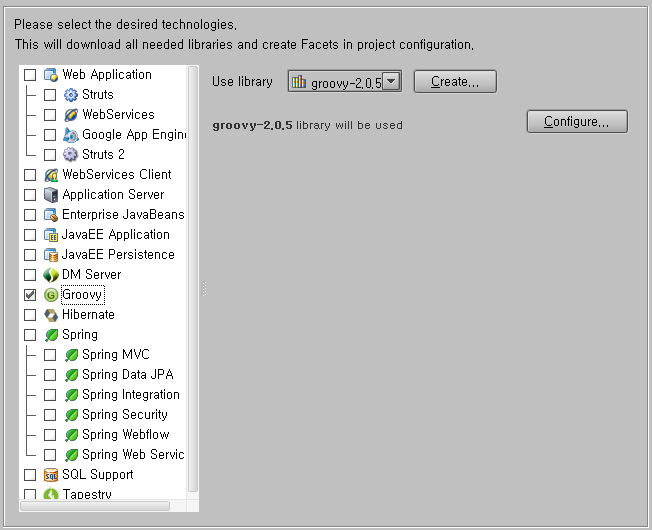Select the JavaEE Persistence label
The height and width of the screenshot is (530, 652).
118,254
